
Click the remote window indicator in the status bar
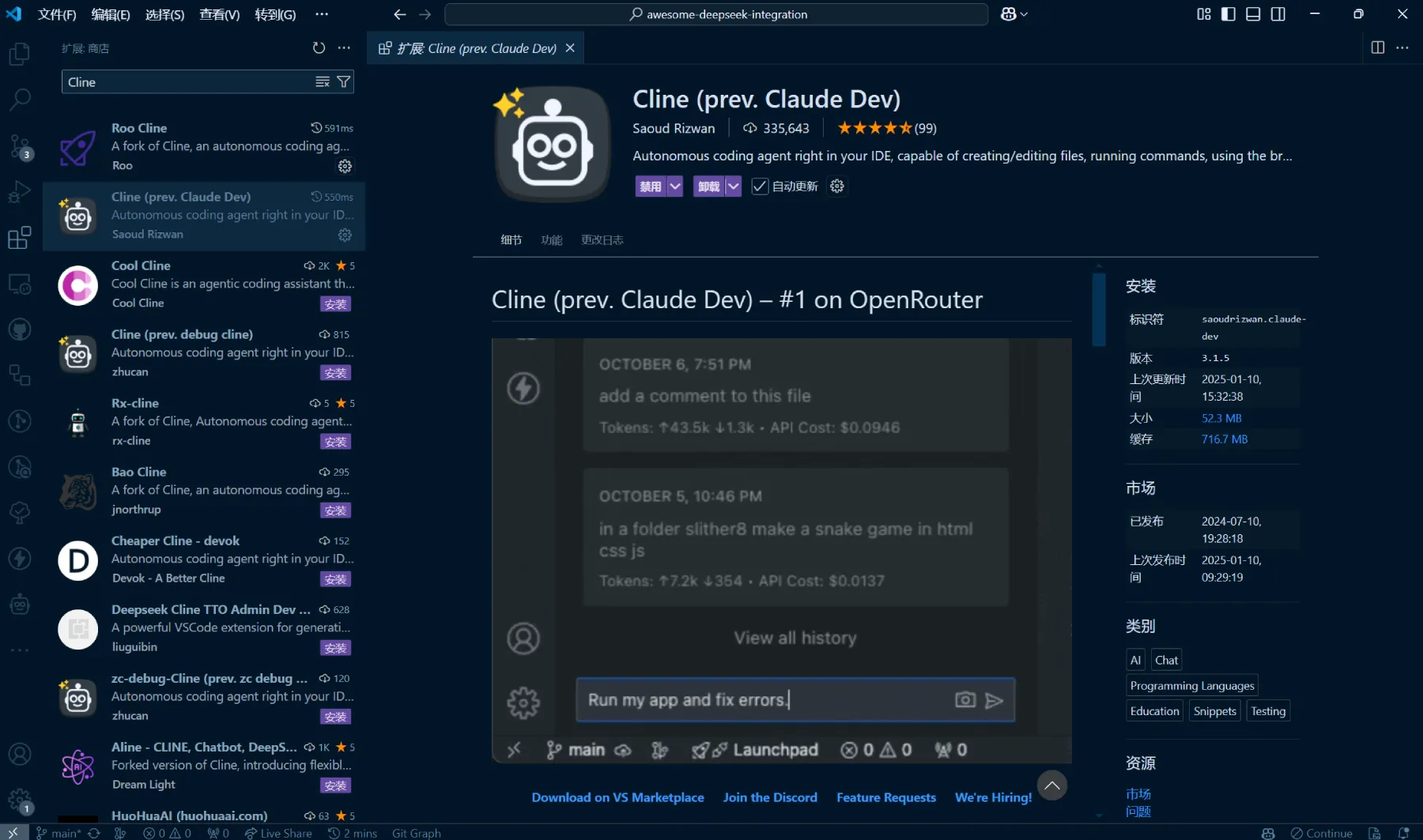12,832
